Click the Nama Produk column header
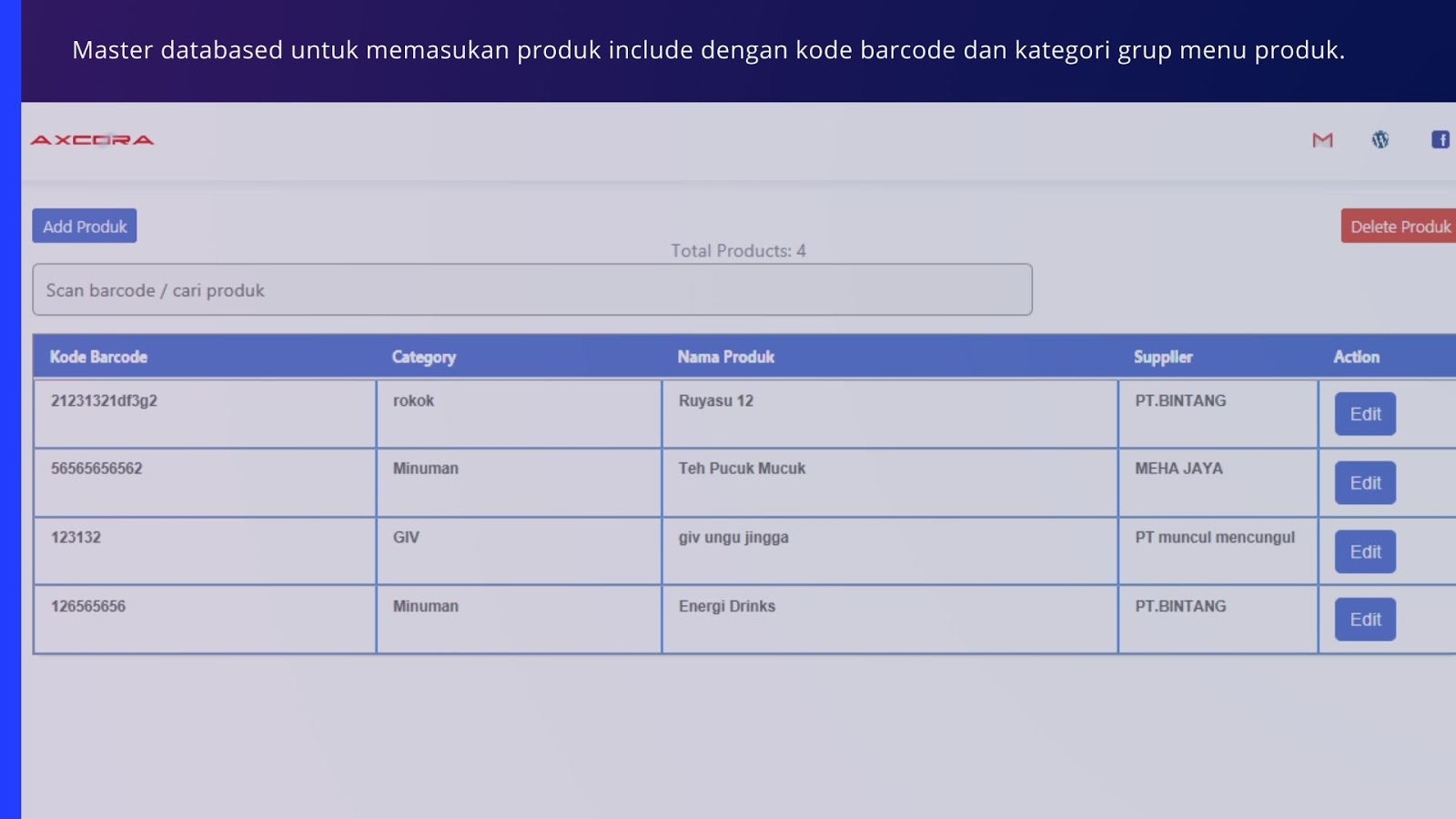This screenshot has height=819, width=1456. click(x=726, y=357)
